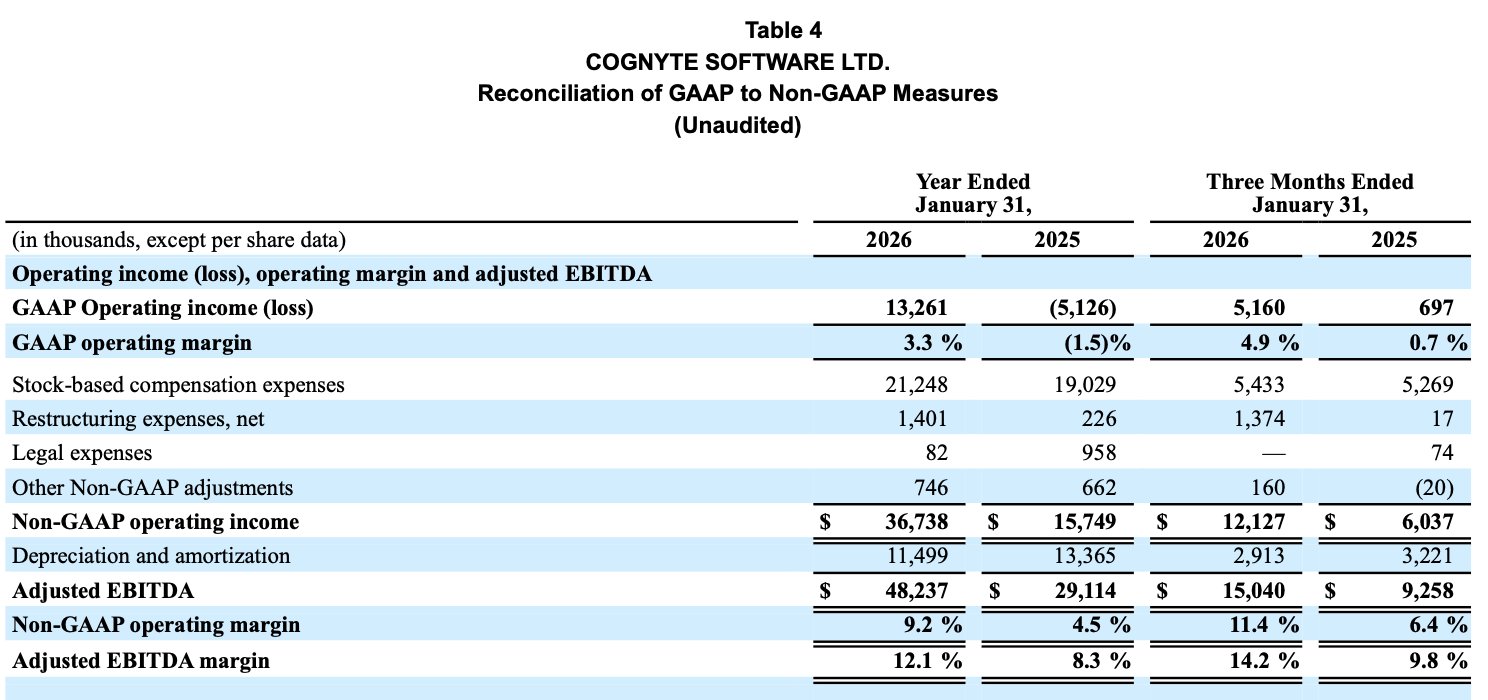Click the 'Legal expenses' row label
1488x700 pixels.
pos(82,453)
